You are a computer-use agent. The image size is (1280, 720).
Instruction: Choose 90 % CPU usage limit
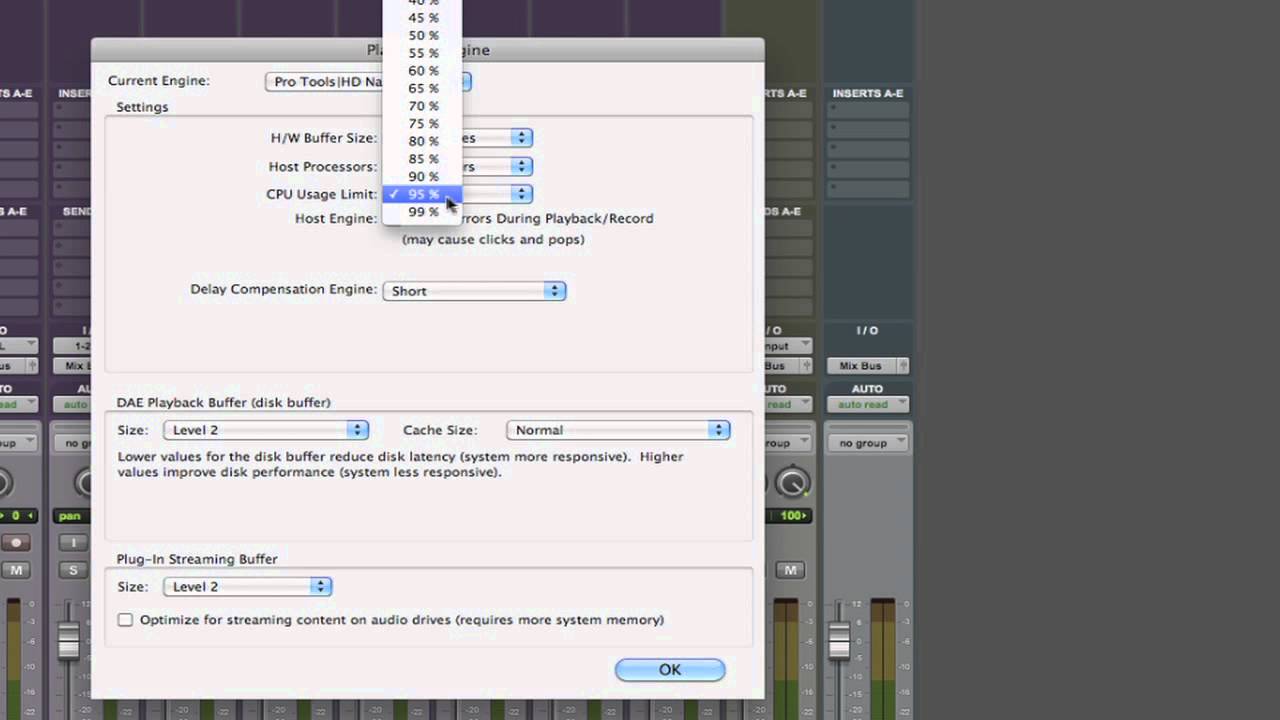[x=423, y=177]
